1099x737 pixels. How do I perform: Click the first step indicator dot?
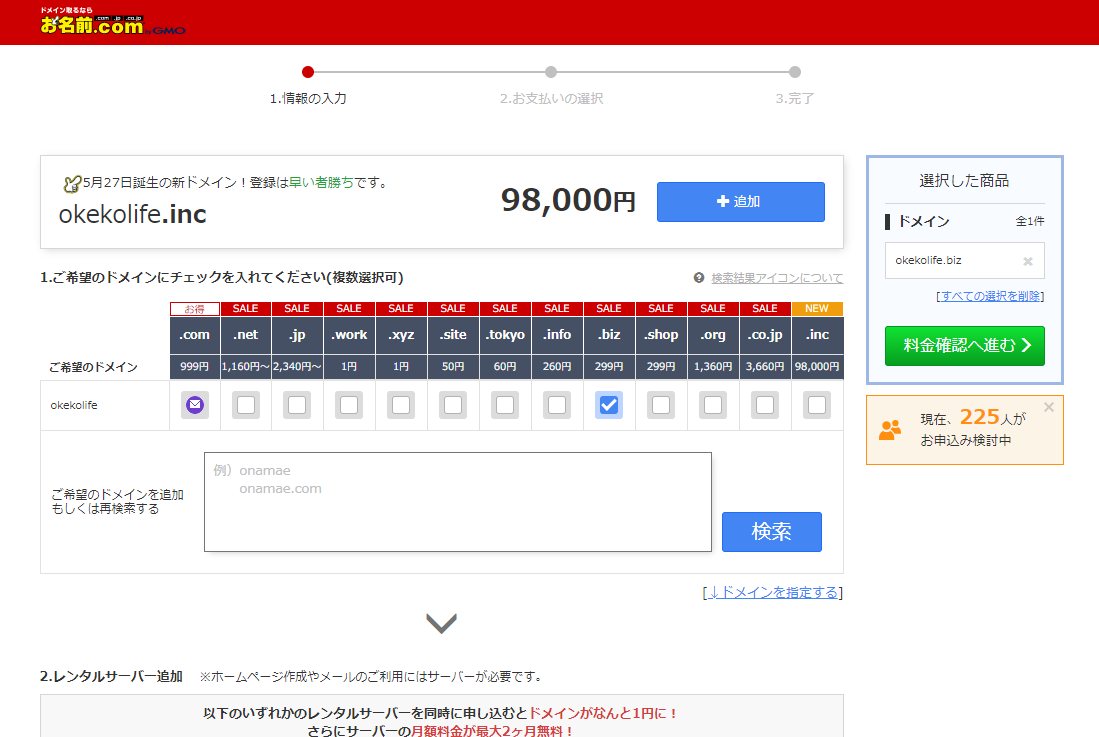click(x=308, y=72)
